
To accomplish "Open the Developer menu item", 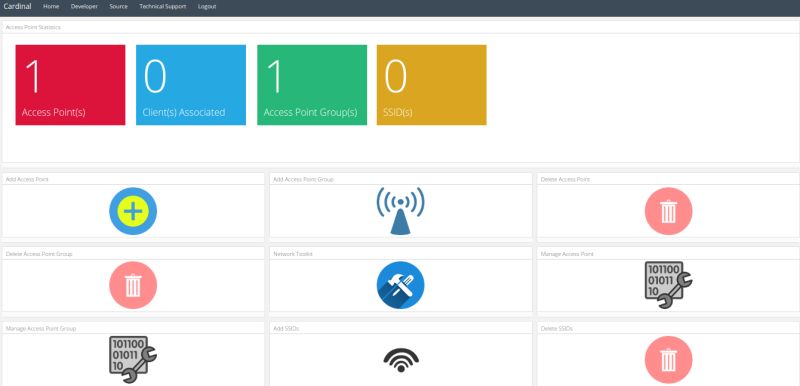I will click(x=84, y=7).
